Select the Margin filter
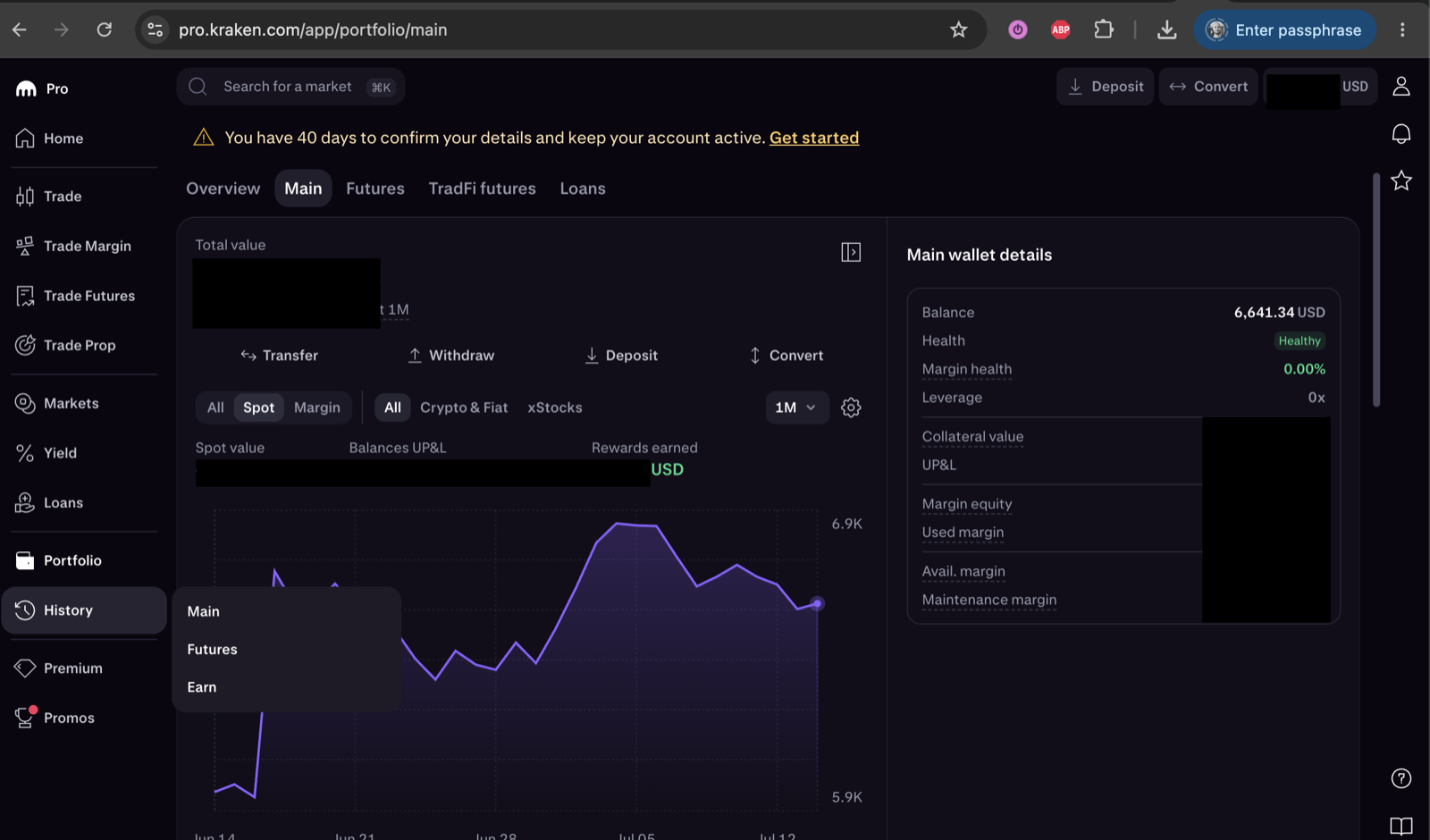Image resolution: width=1430 pixels, height=840 pixels. 317,407
